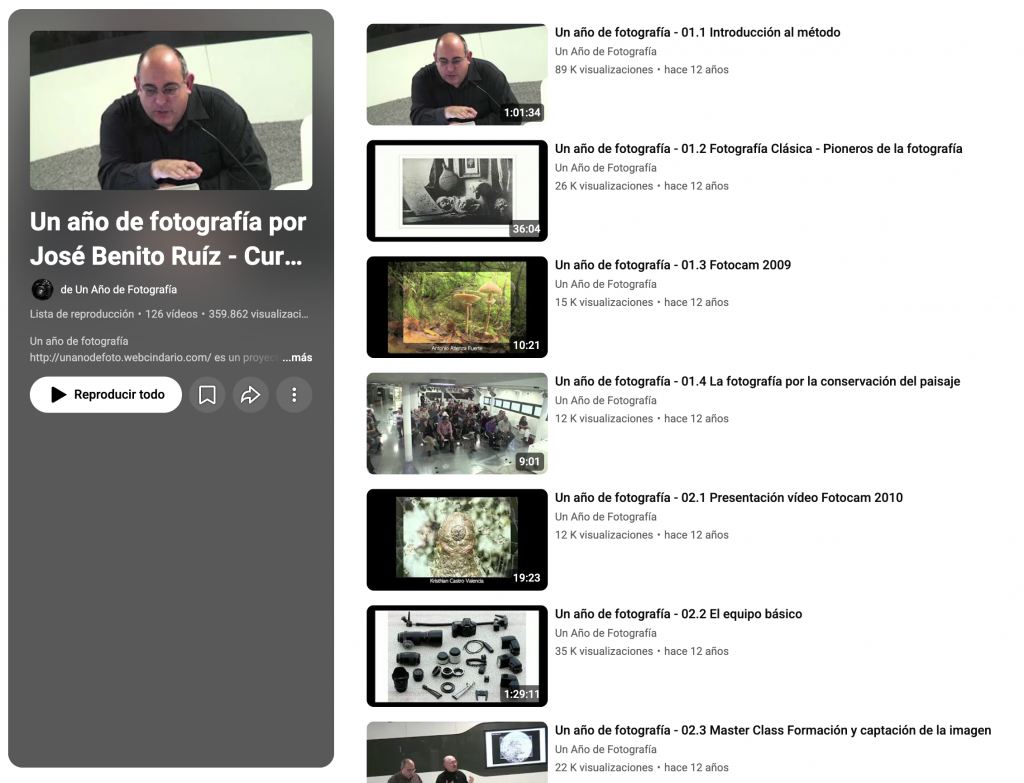Click the playlist stats line 126 vídeos
1024x783 pixels.
tap(171, 314)
